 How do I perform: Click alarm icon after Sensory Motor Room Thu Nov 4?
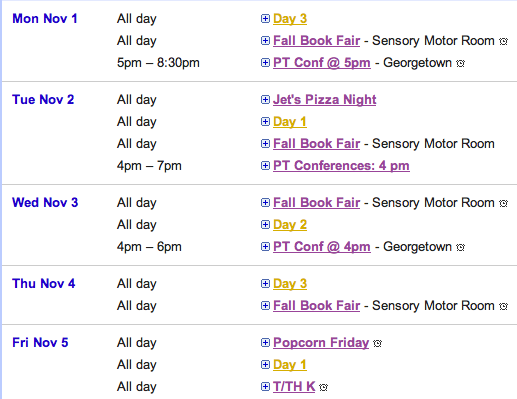coord(503,306)
